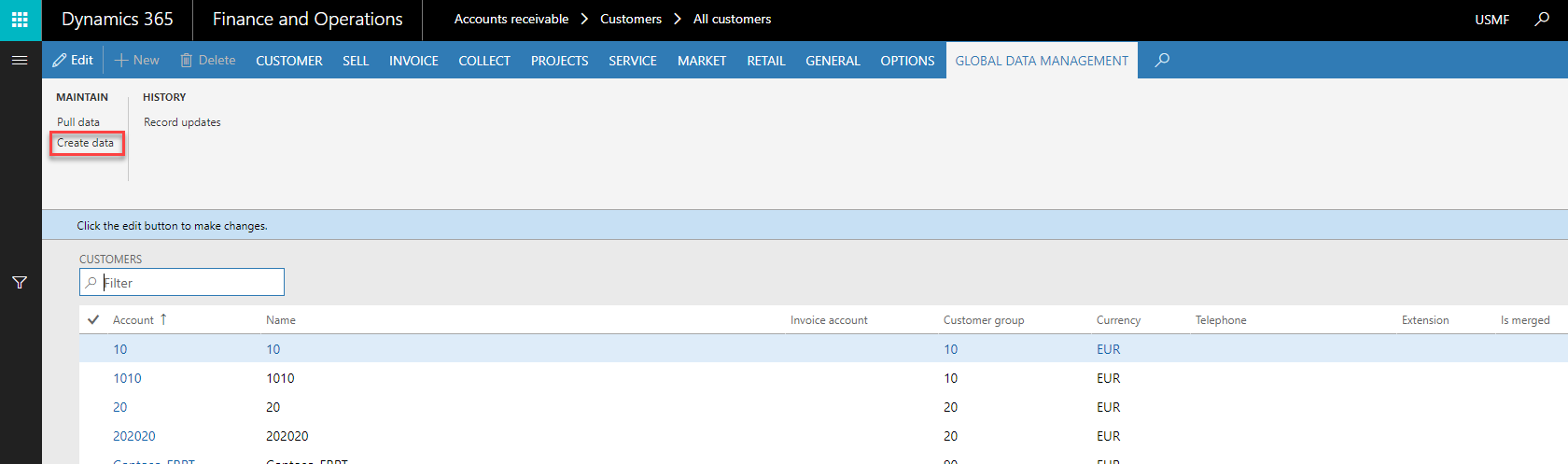This screenshot has width=1568, height=464.
Task: Click the Edit pencil button
Action: click(73, 60)
